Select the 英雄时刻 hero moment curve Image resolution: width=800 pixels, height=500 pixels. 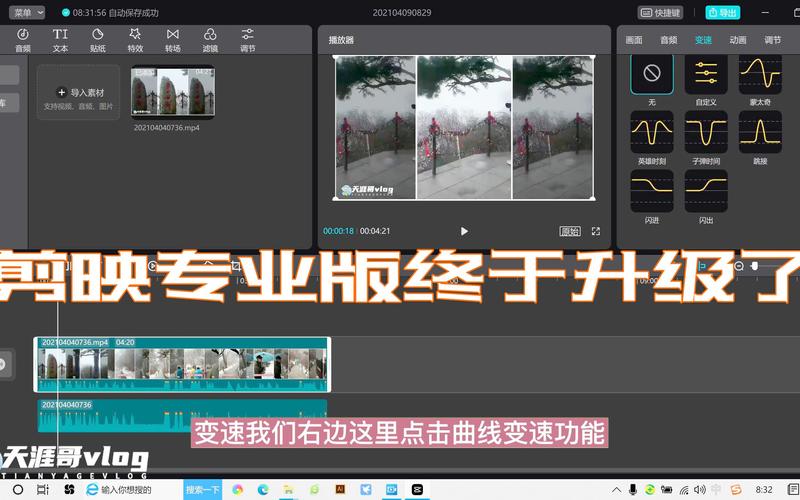tap(652, 132)
